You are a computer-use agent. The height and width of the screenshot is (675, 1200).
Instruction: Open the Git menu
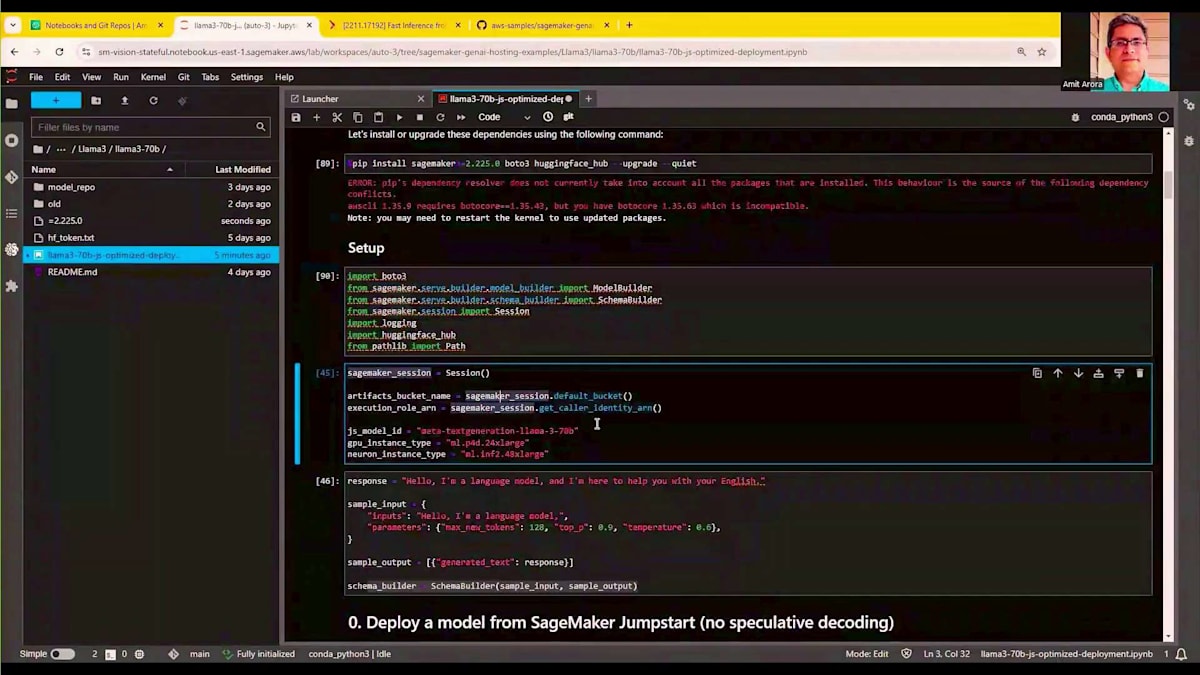click(x=184, y=77)
